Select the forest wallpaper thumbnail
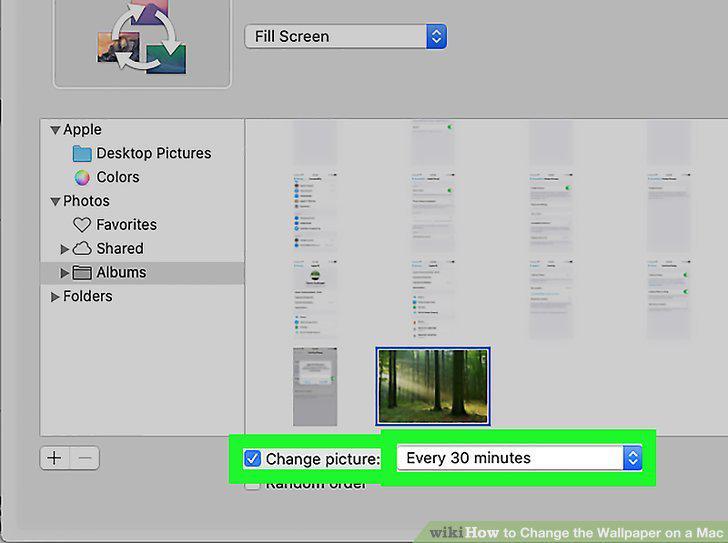 [x=433, y=386]
